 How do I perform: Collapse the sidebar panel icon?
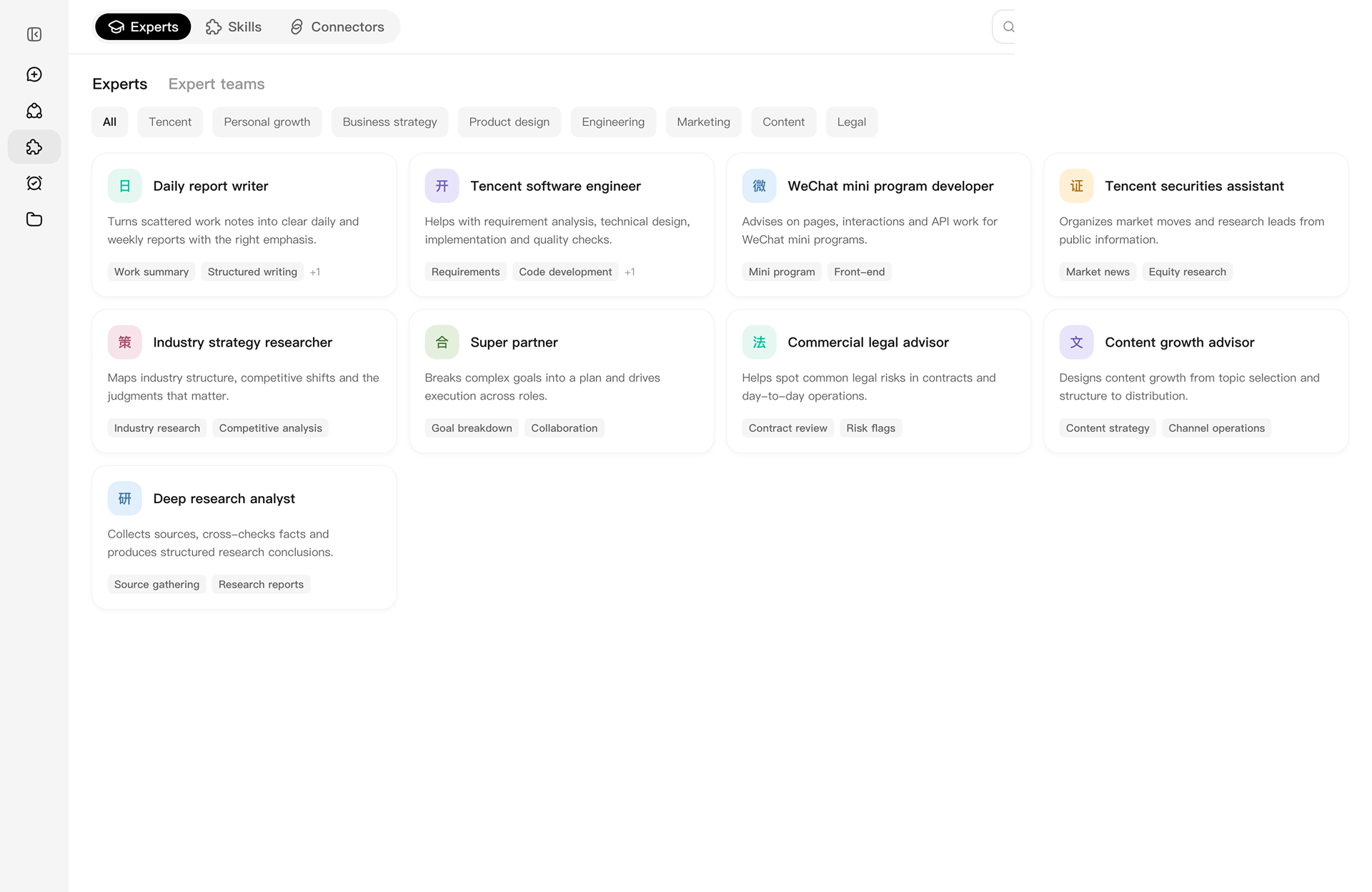click(34, 34)
